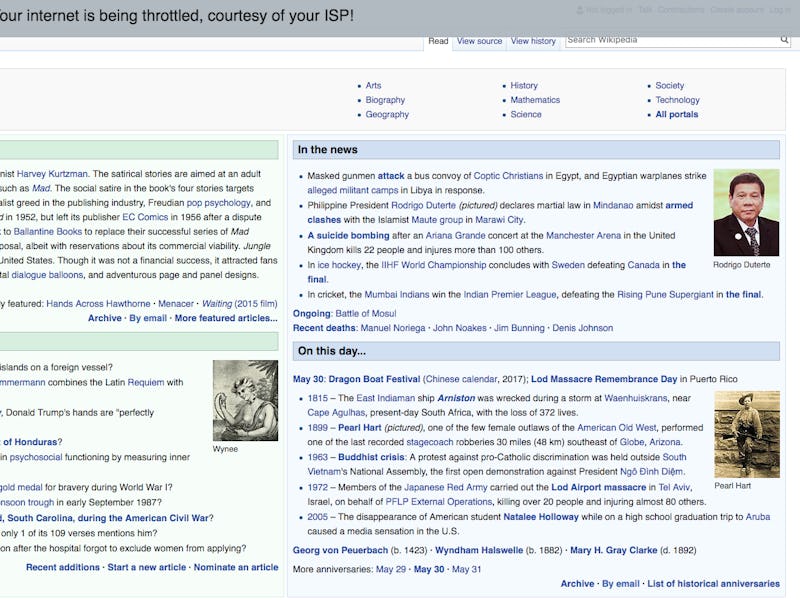This screenshot has height=600, width=800.
Task: Click the Nominate an article link
Action: point(235,567)
